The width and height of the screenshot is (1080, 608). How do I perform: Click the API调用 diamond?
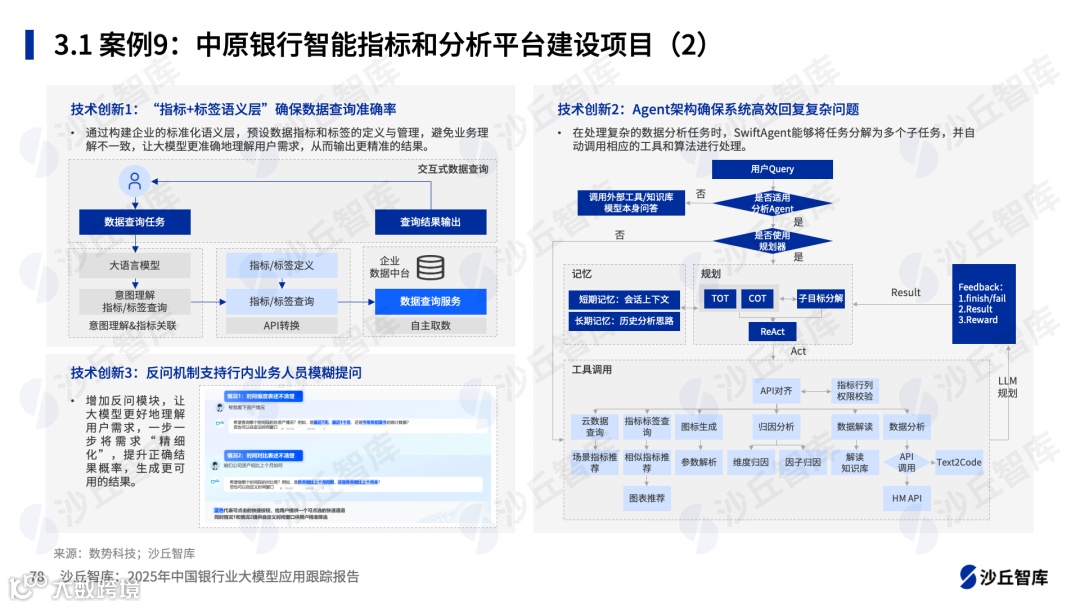907,462
